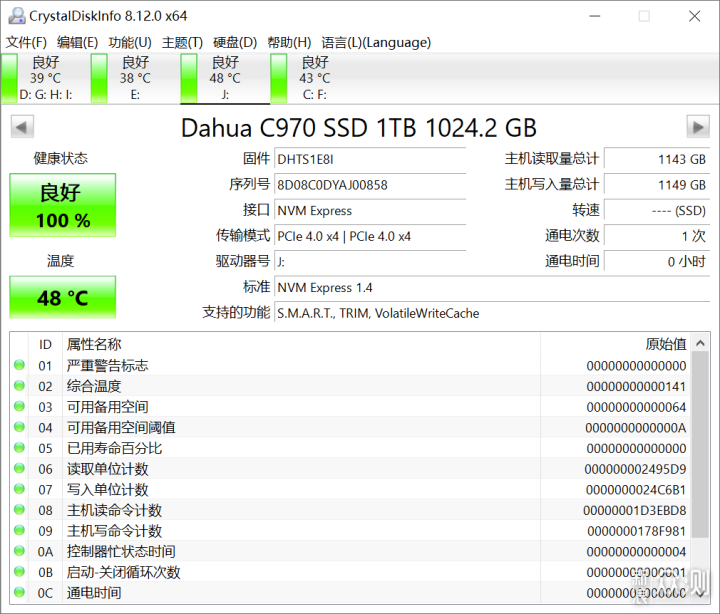Select the 已用寿命百分比 attribute row
The height and width of the screenshot is (614, 720).
(350, 448)
